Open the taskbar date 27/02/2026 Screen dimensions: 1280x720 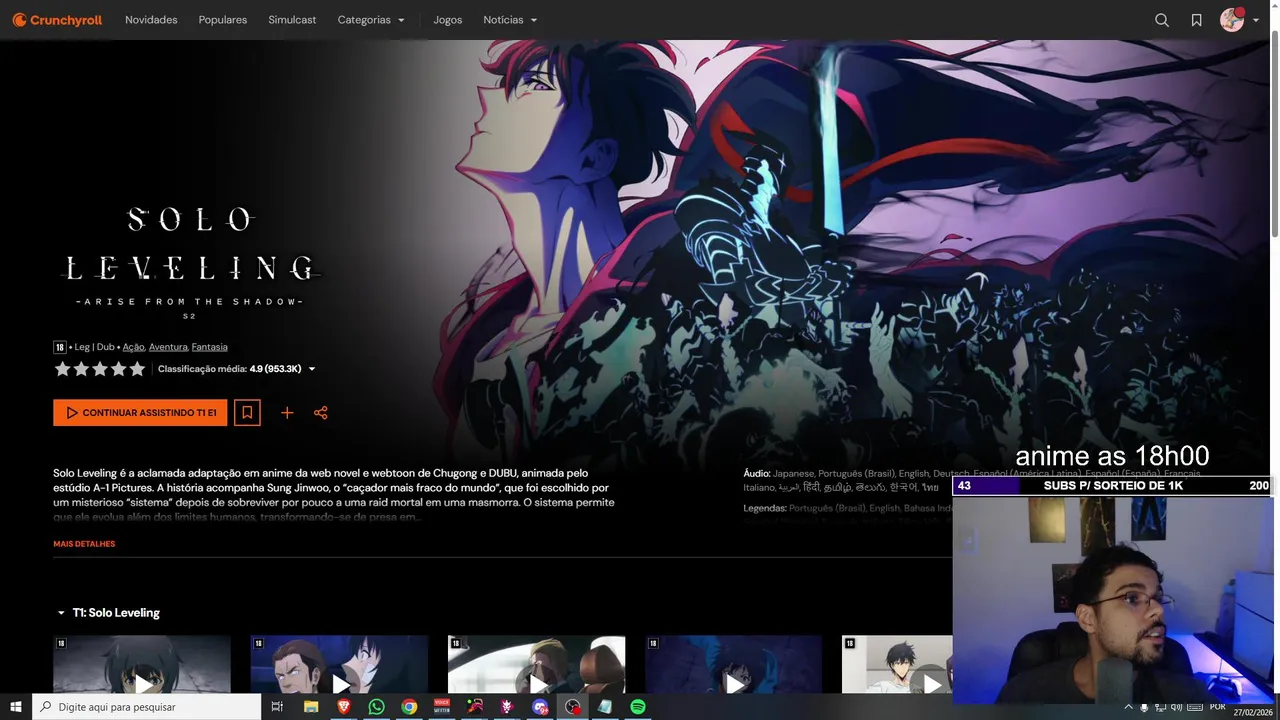pyautogui.click(x=1253, y=712)
